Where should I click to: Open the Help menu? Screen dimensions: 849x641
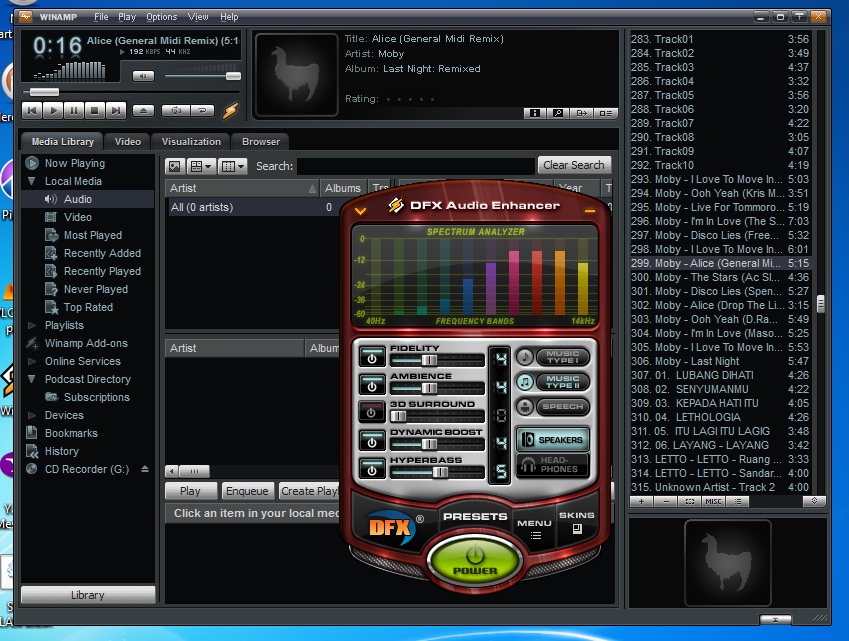pyautogui.click(x=229, y=17)
